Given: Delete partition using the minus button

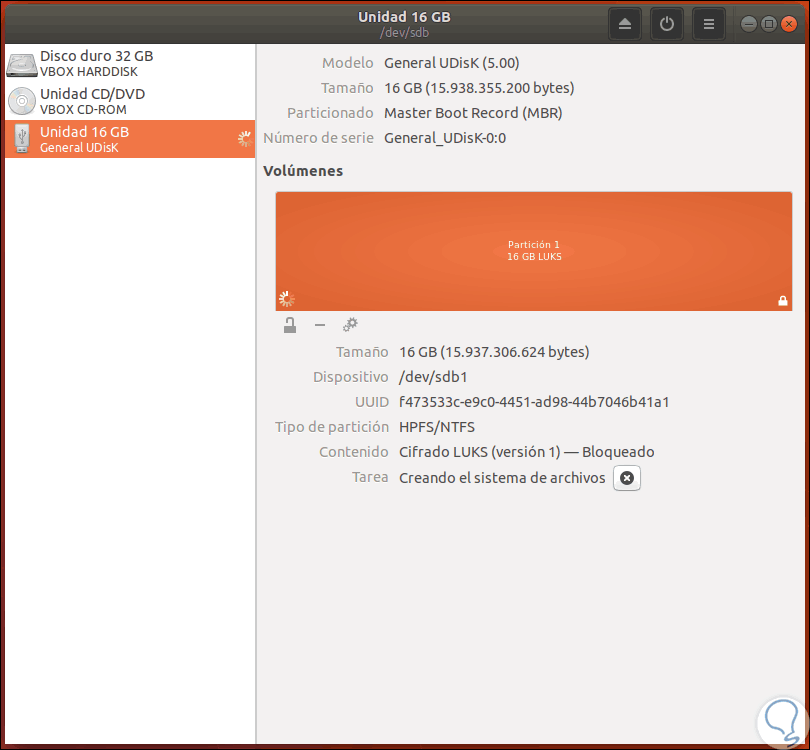Looking at the screenshot, I should tap(320, 325).
